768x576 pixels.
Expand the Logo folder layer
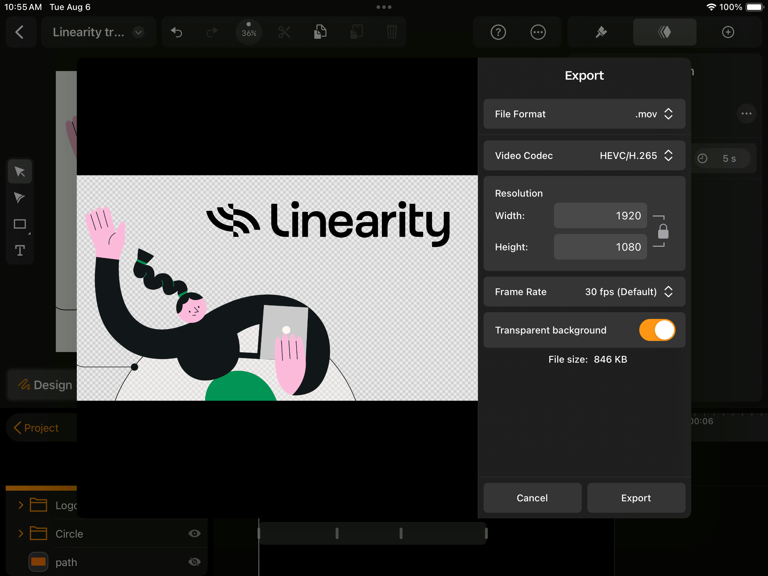coord(21,505)
